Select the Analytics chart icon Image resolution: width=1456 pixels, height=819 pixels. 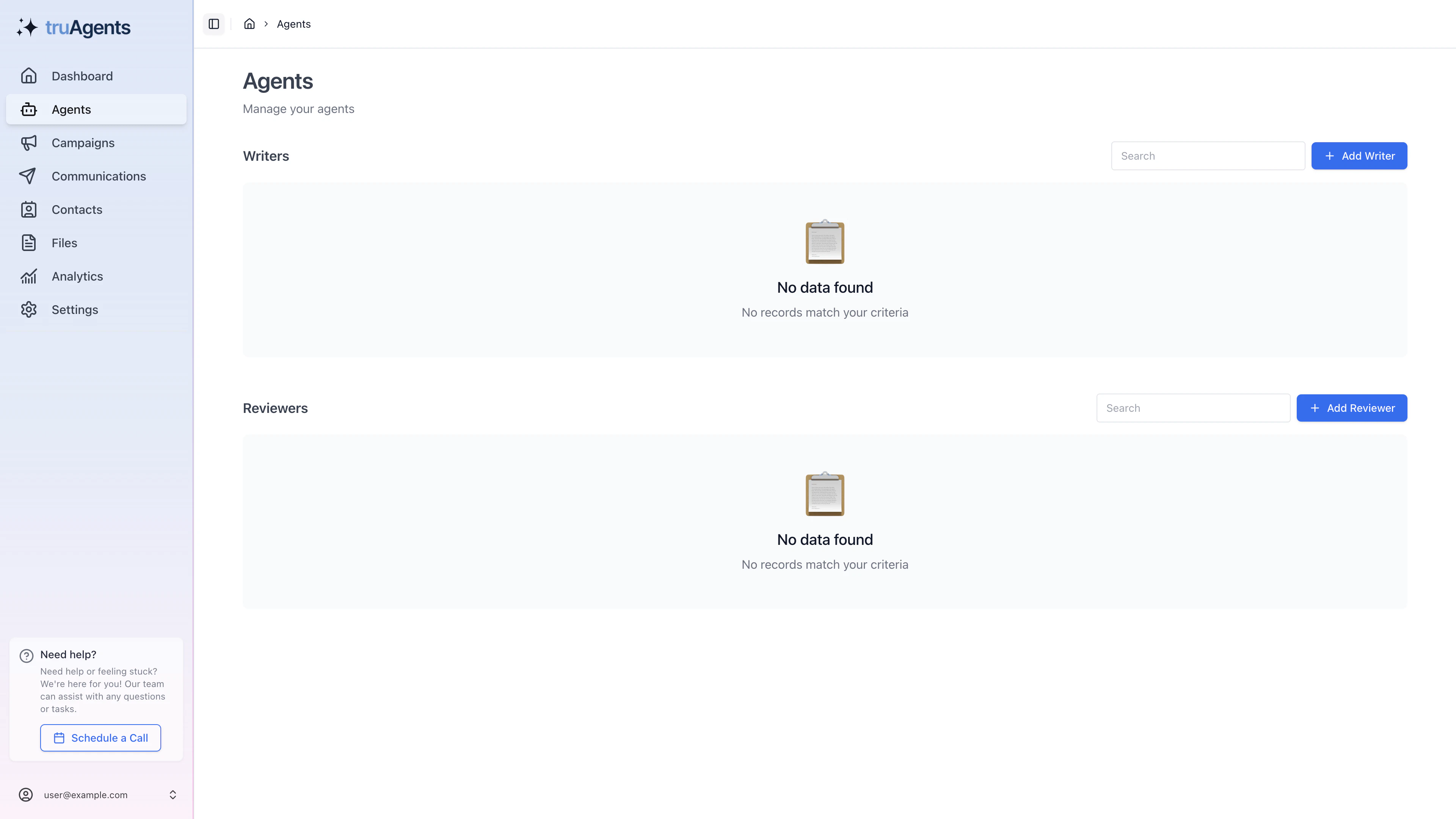pos(29,276)
